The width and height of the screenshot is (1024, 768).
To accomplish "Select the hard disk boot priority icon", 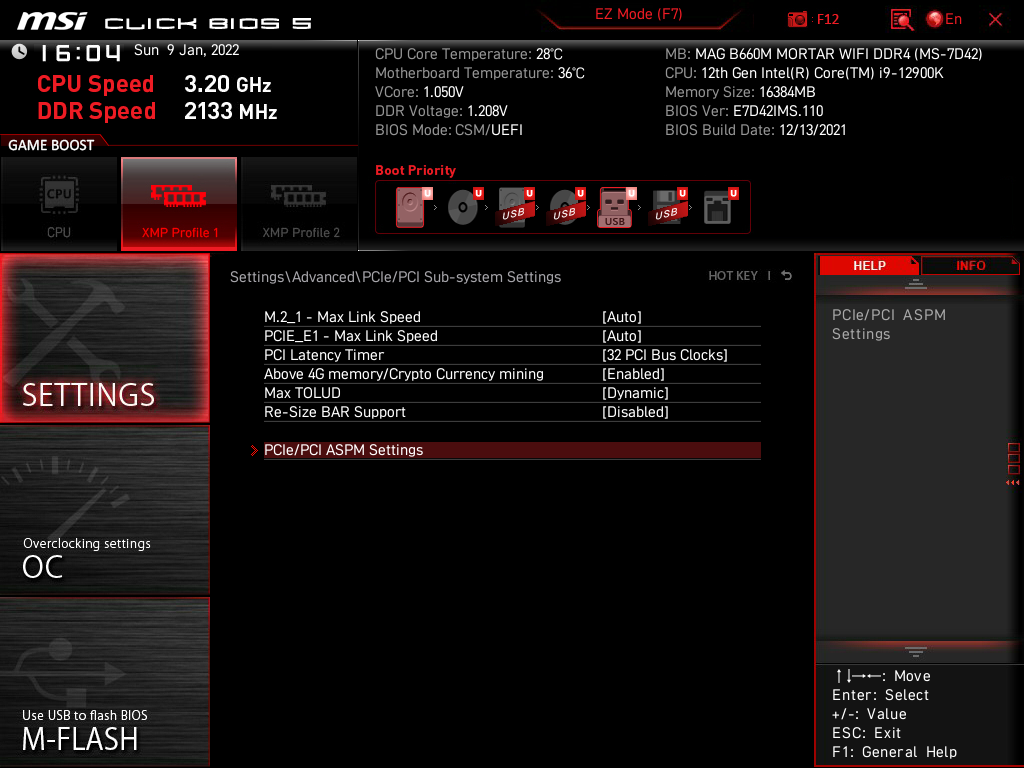I will point(411,208).
